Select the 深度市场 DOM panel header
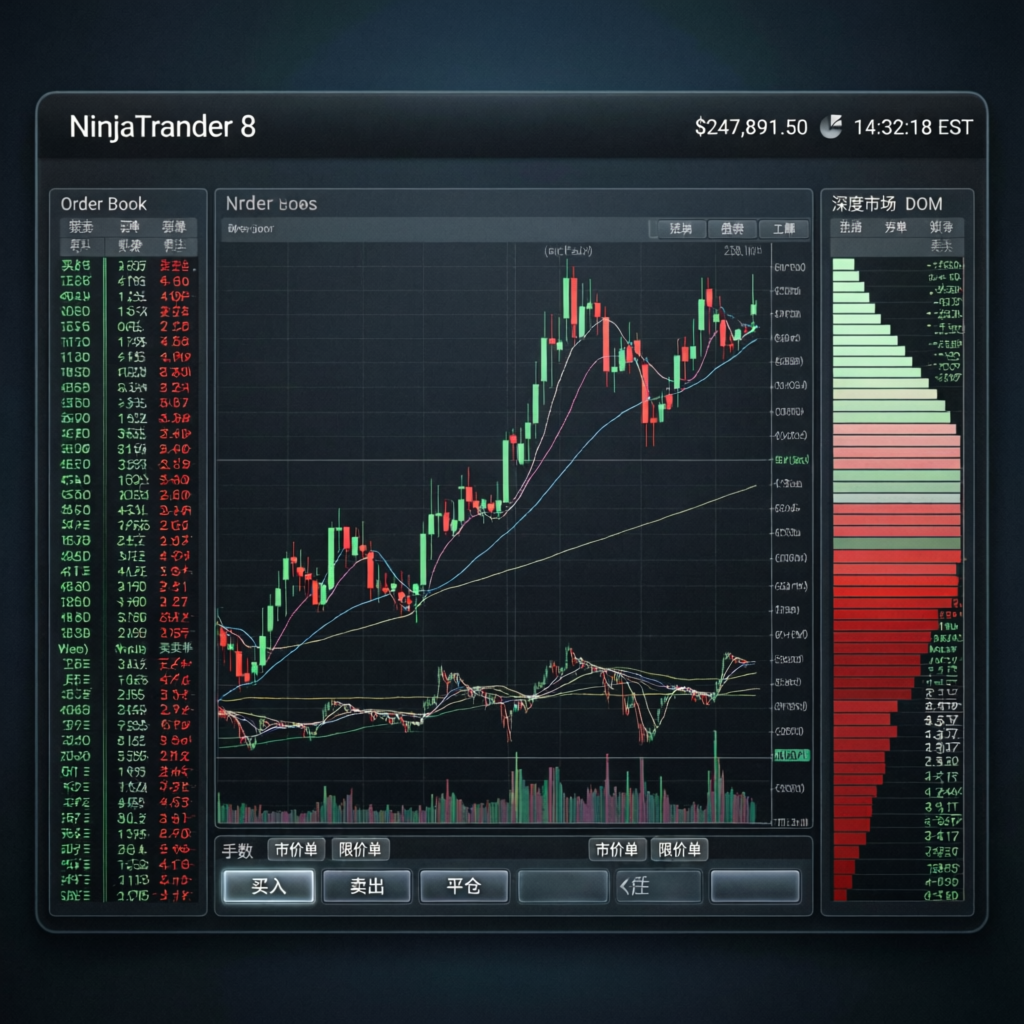 click(886, 204)
